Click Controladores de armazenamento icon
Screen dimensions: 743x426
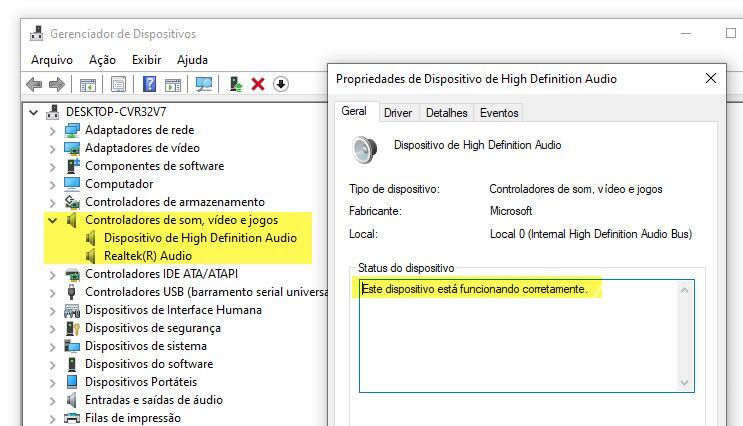point(72,202)
